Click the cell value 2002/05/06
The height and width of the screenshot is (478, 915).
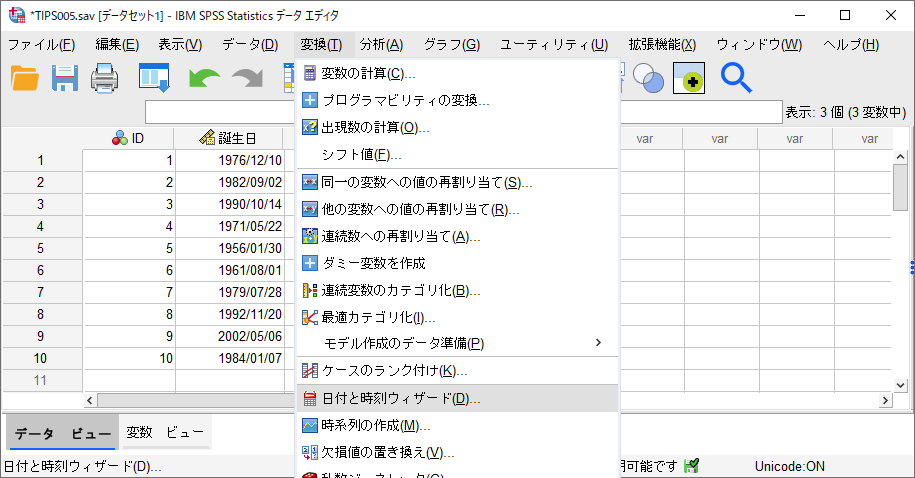[x=230, y=336]
